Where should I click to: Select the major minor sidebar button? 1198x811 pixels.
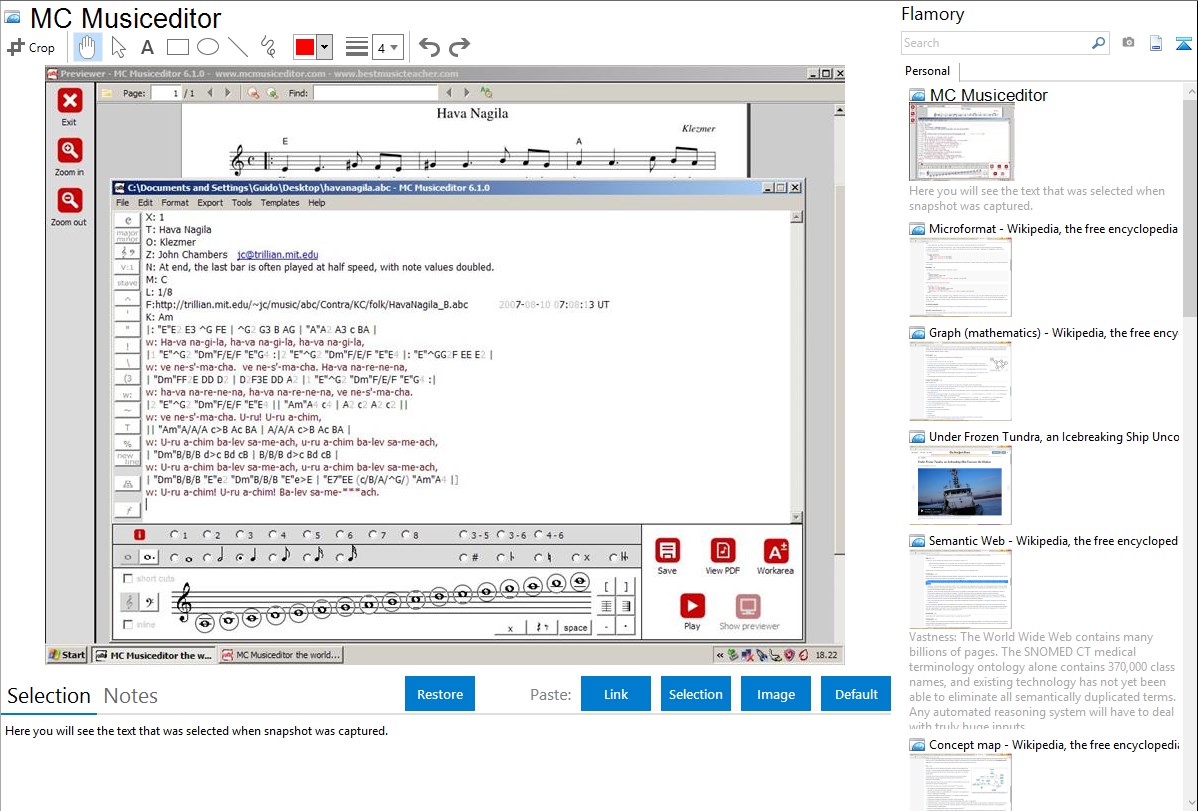coord(128,235)
